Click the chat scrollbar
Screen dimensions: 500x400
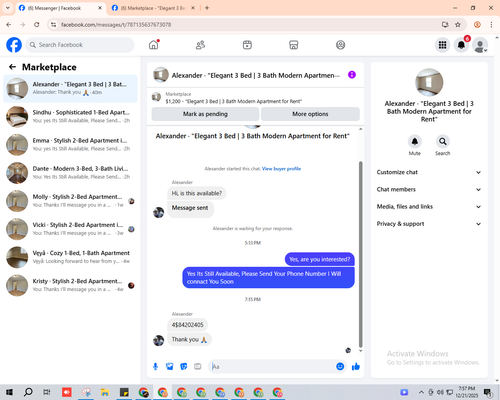pos(360,254)
